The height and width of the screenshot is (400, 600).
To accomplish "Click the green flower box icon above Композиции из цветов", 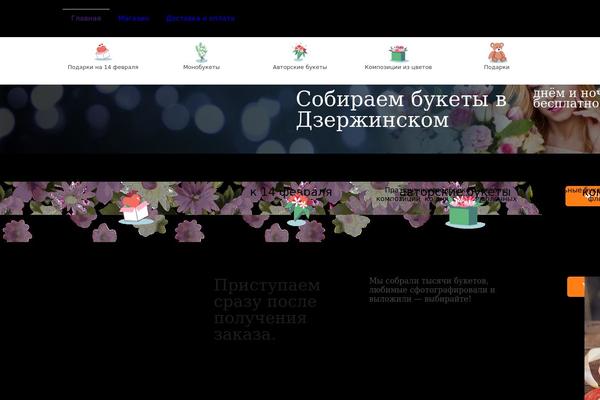I will point(398,53).
